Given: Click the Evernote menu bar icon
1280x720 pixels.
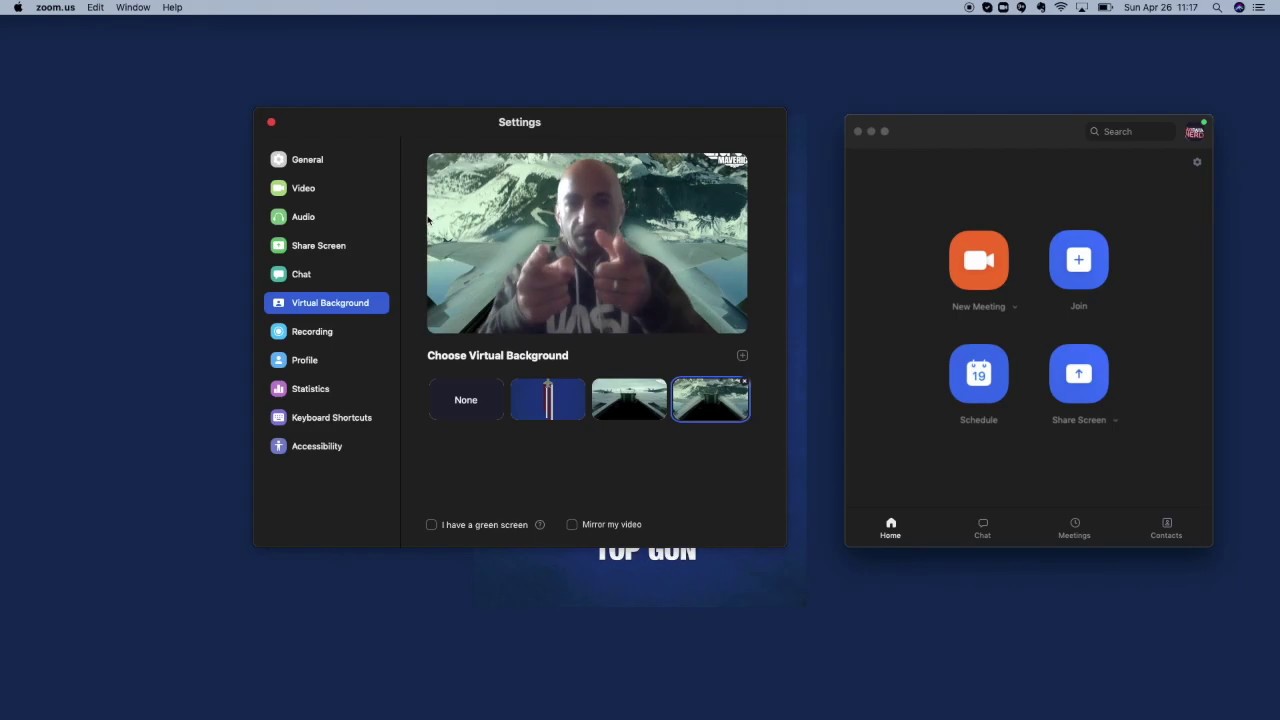Looking at the screenshot, I should click(1041, 7).
